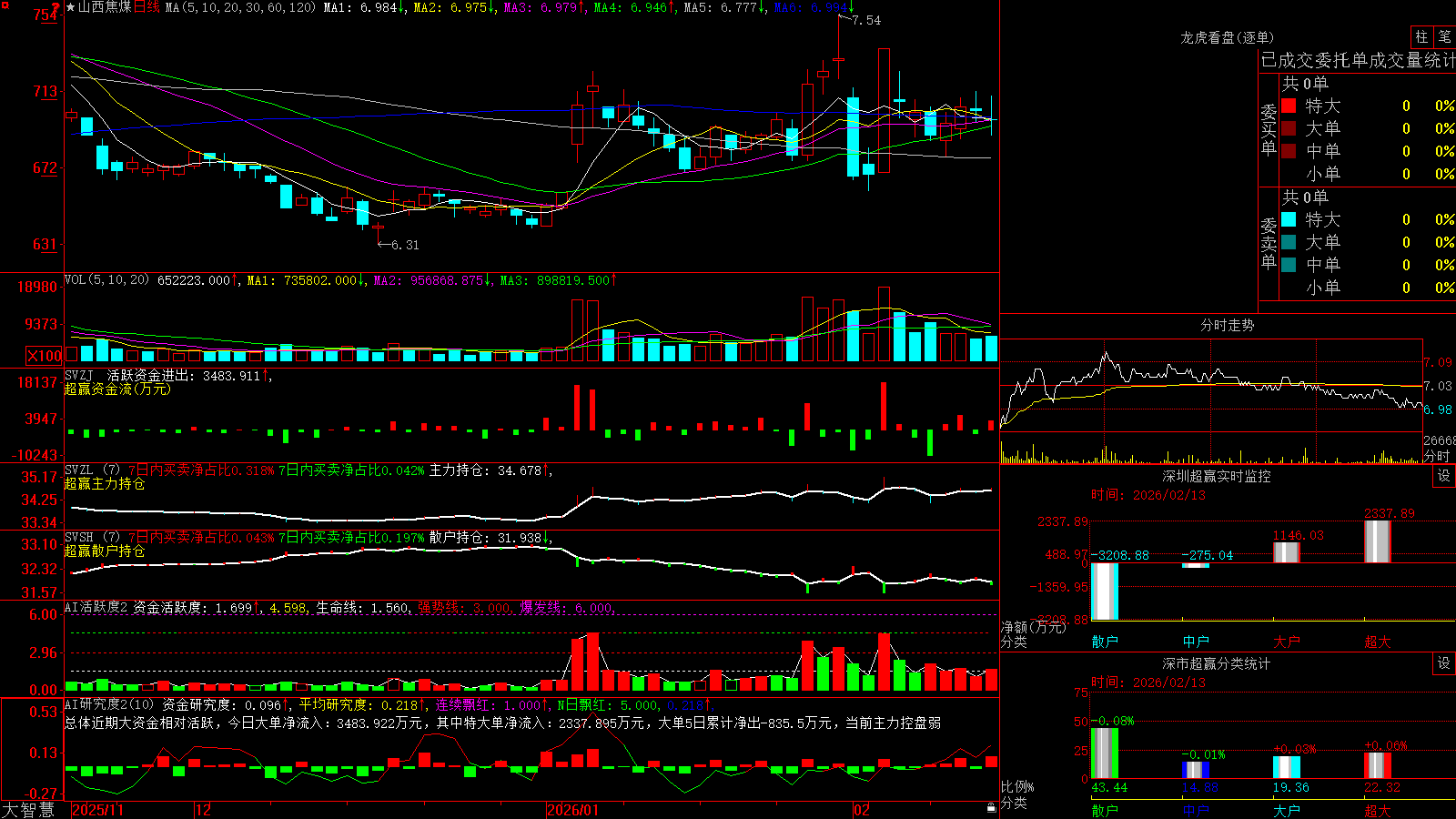Screen dimensions: 1456x819
Task: Click the 6.31 low price annotation
Action: tap(406, 245)
